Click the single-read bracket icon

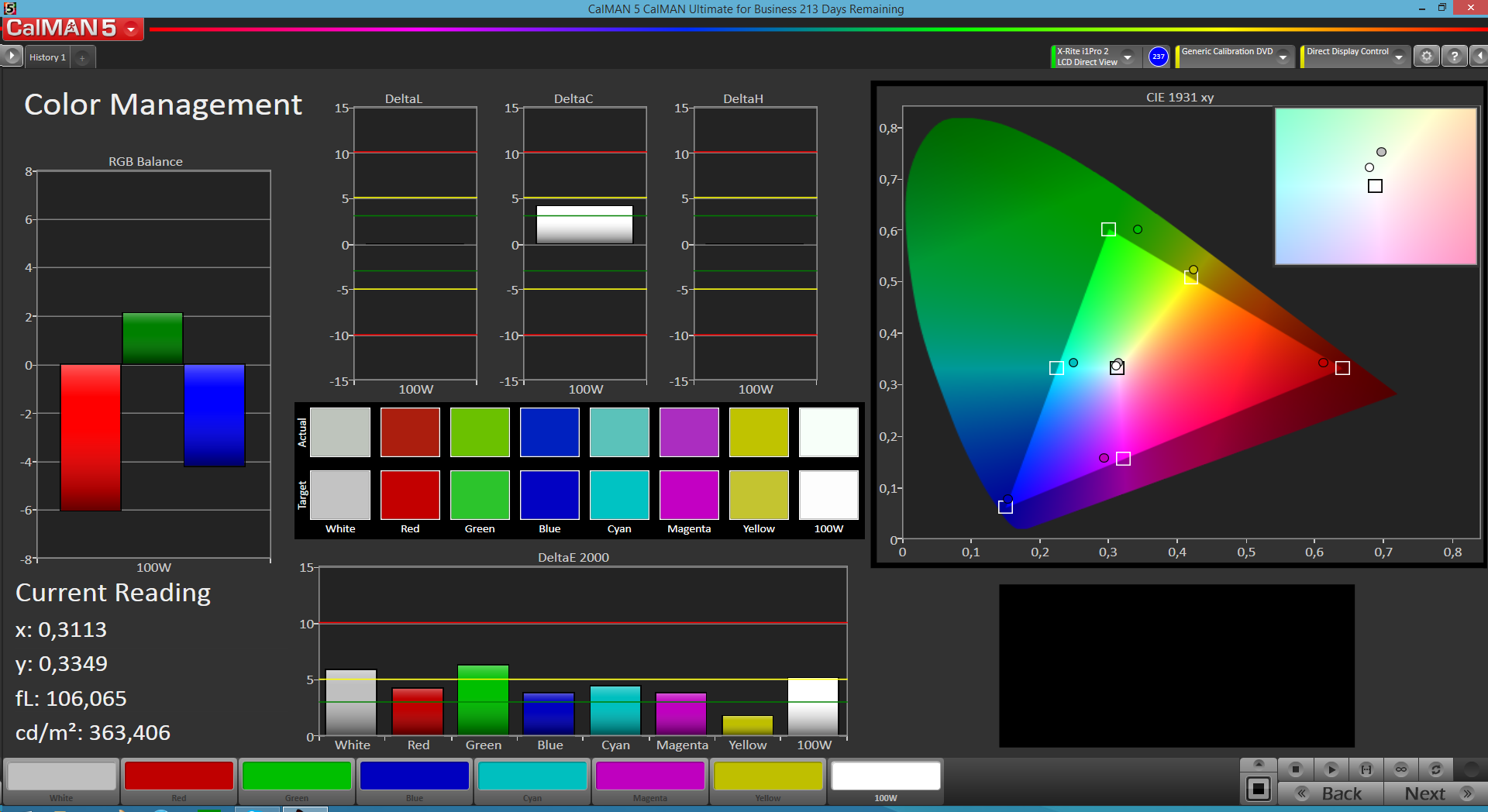coord(1366,769)
